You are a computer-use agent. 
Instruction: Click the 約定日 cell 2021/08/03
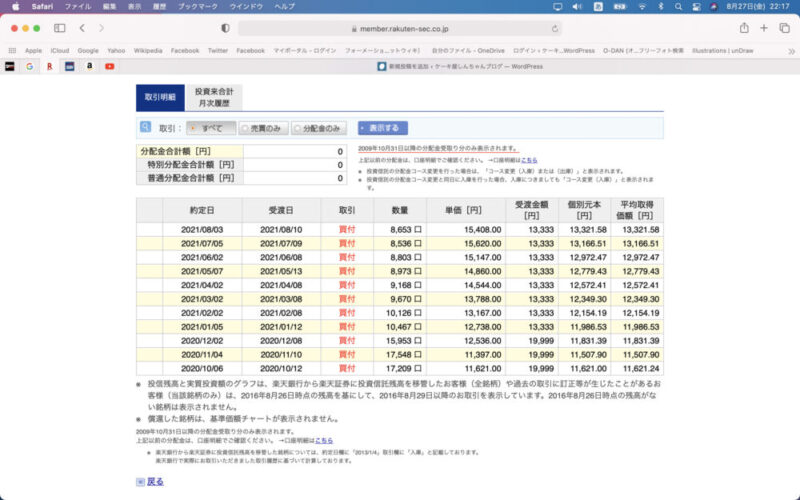pos(202,230)
